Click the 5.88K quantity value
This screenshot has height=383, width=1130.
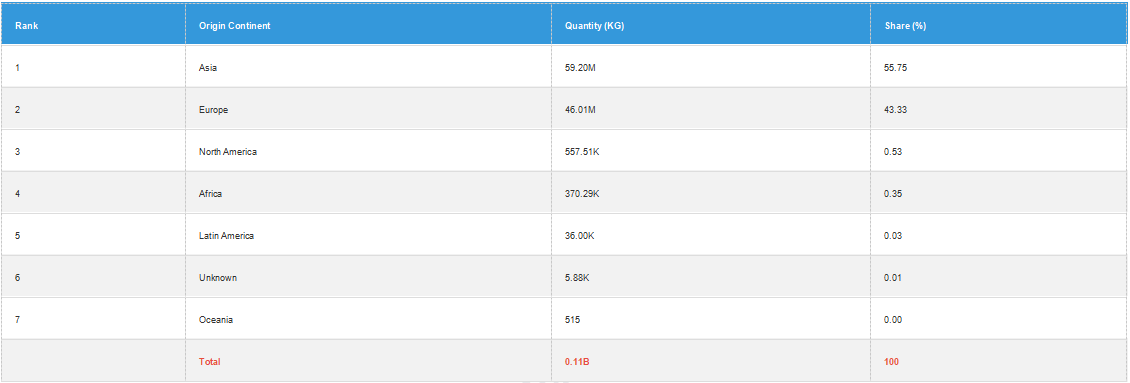pos(578,277)
